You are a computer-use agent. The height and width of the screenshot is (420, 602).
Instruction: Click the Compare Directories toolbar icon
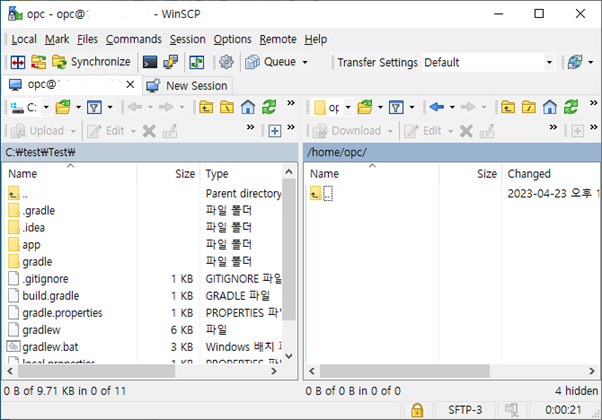pos(18,62)
